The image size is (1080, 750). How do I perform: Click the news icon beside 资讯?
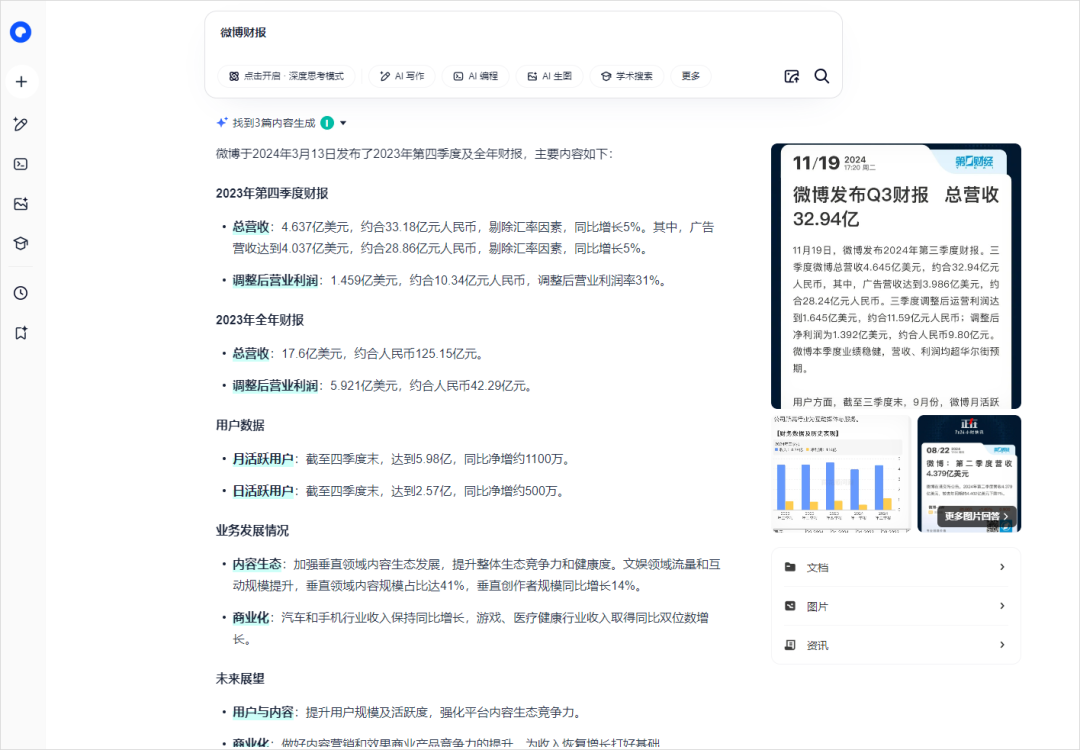pos(790,645)
